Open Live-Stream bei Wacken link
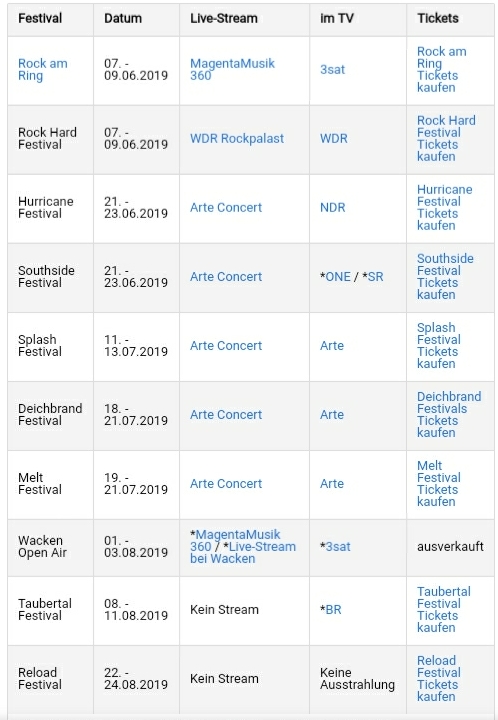Image resolution: width=498 pixels, height=720 pixels. [243, 552]
